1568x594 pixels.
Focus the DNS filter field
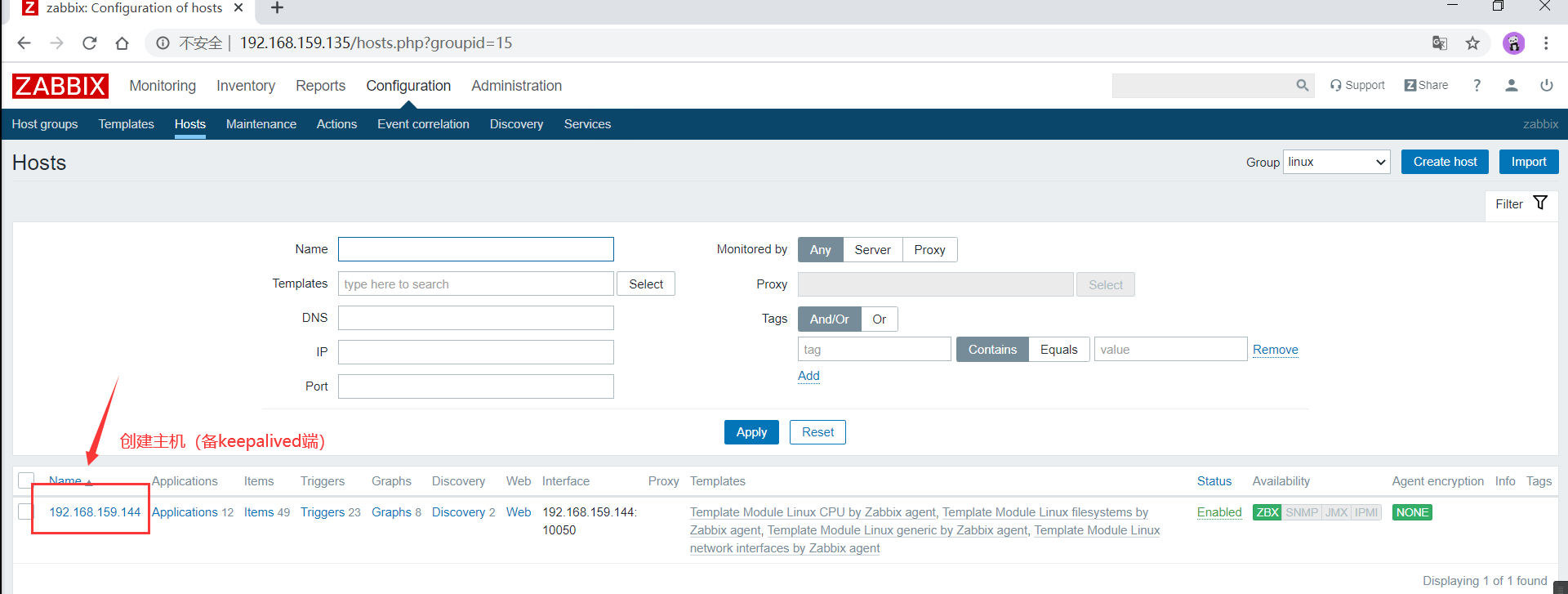[x=476, y=318]
